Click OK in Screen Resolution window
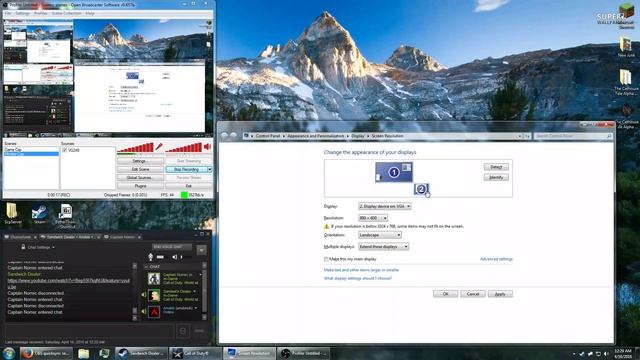This screenshot has height=360, width=640. tap(445, 294)
